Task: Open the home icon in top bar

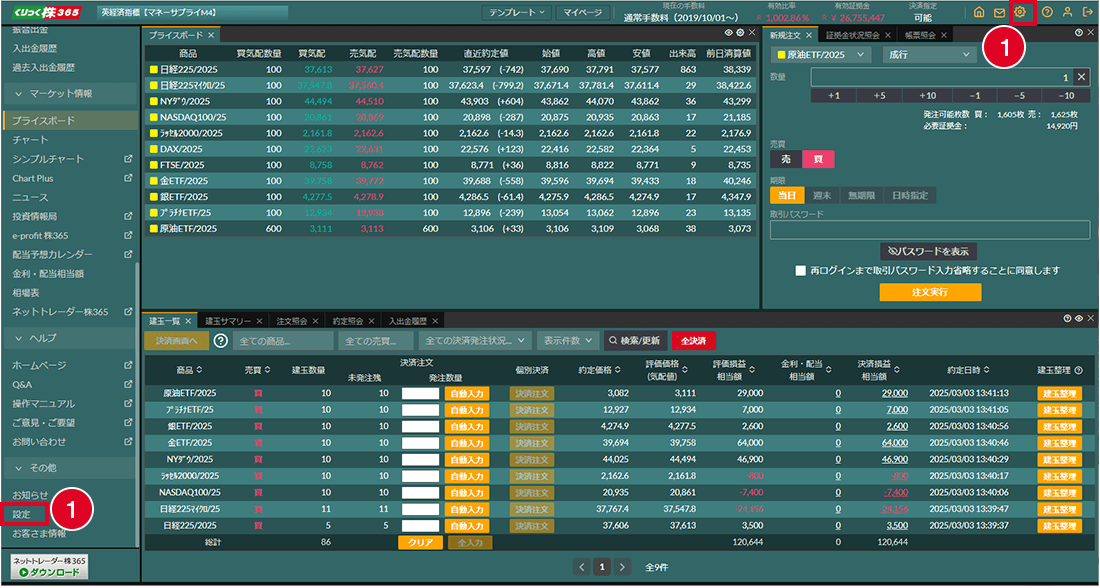Action: 979,12
